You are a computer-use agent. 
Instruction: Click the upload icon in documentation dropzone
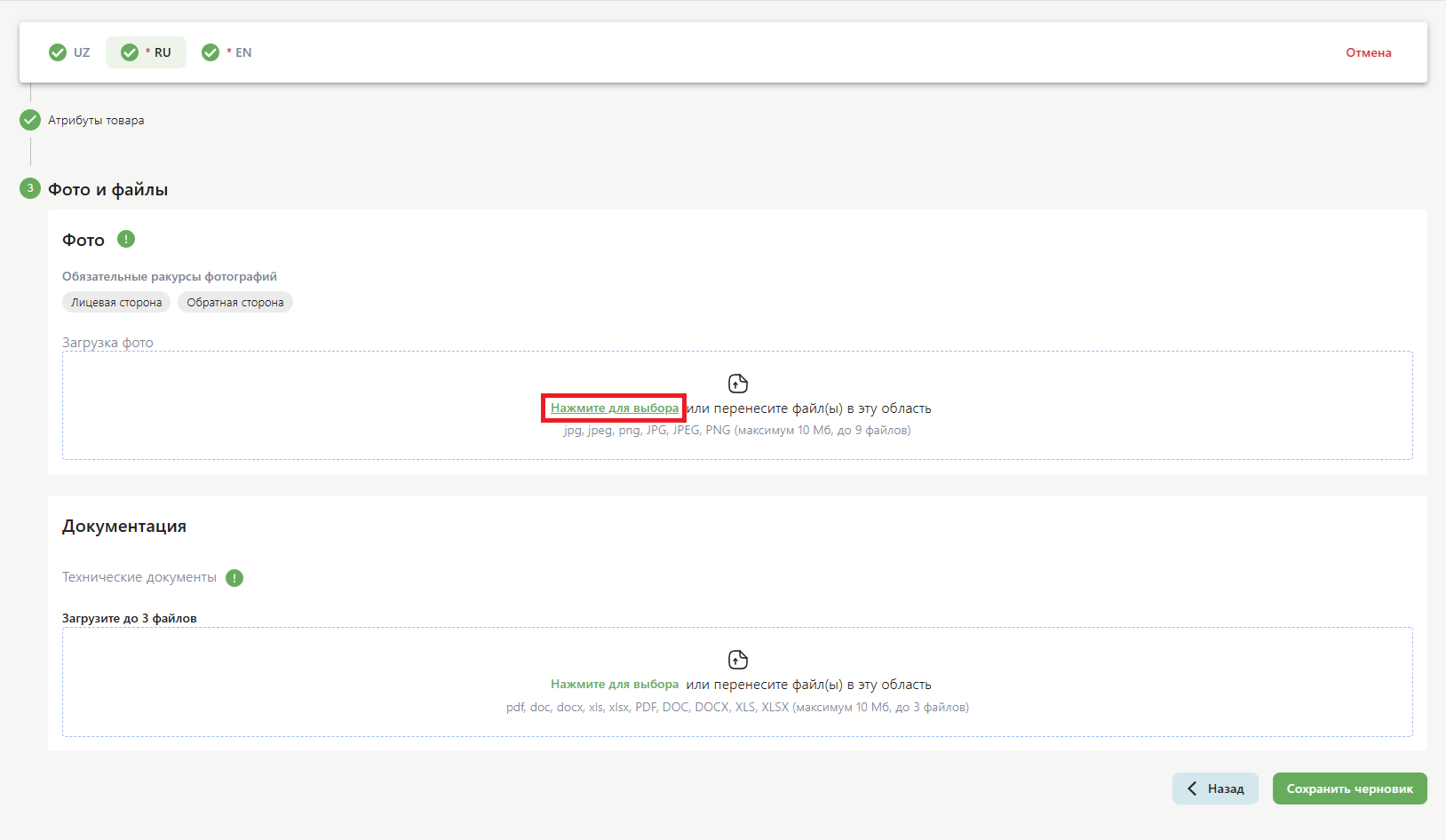pos(737,660)
